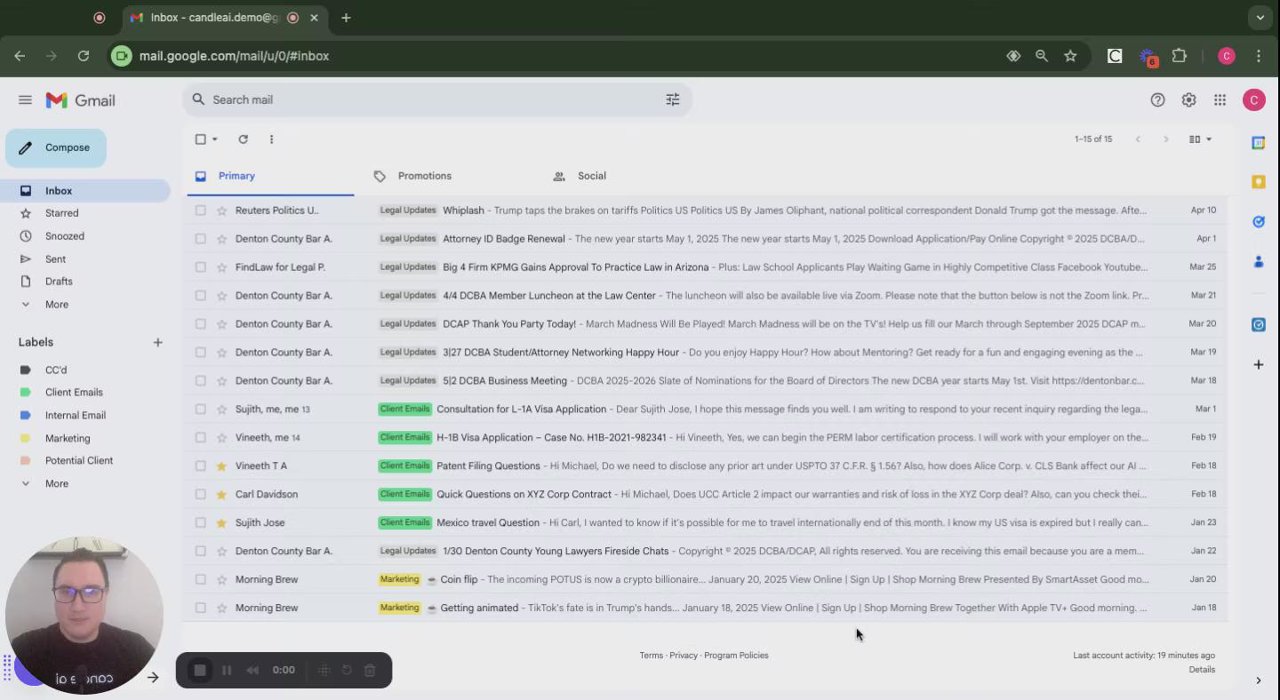The height and width of the screenshot is (700, 1280).
Task: Open the CC'd label
Action: (x=56, y=370)
